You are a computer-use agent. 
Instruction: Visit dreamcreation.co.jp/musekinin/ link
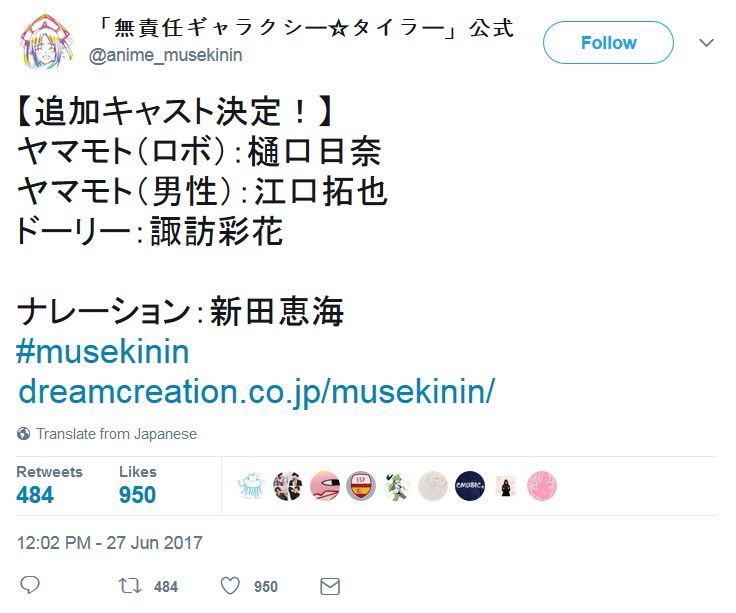(257, 391)
